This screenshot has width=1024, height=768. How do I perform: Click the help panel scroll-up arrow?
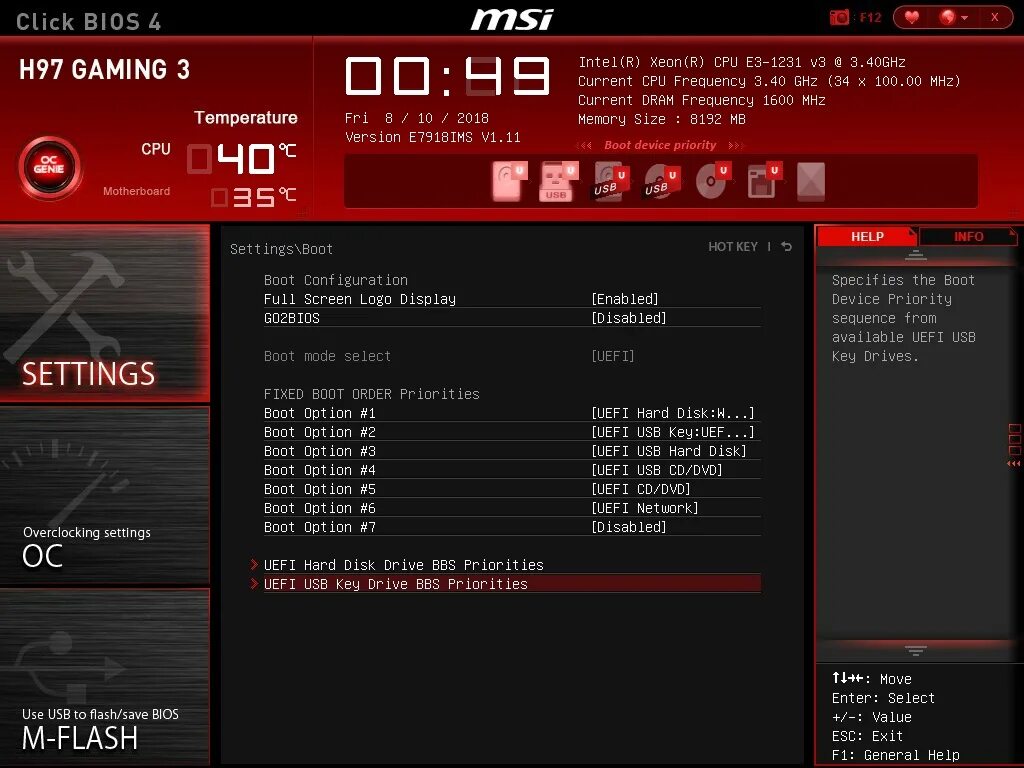[x=916, y=255]
